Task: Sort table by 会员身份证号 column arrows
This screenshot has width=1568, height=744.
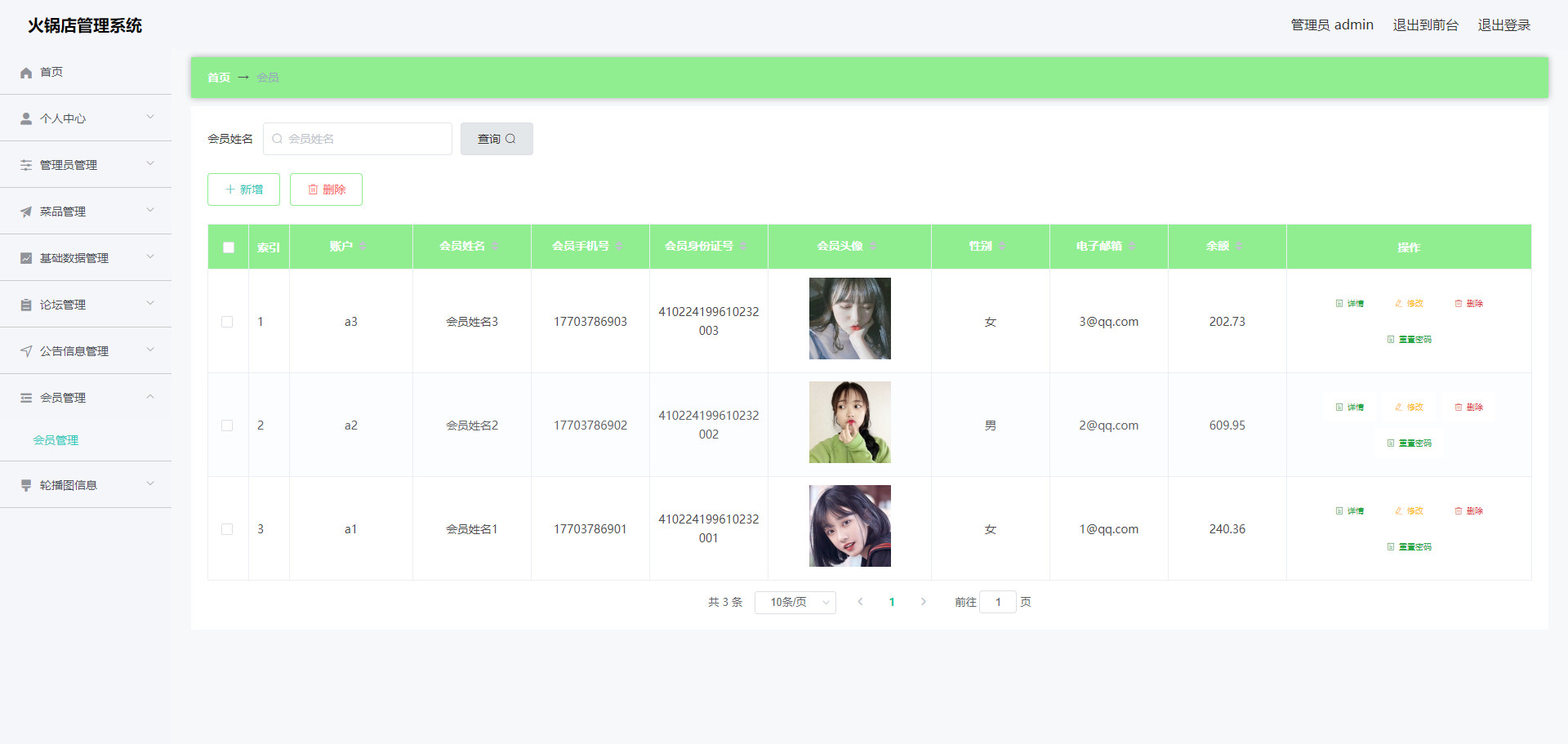Action: (742, 247)
